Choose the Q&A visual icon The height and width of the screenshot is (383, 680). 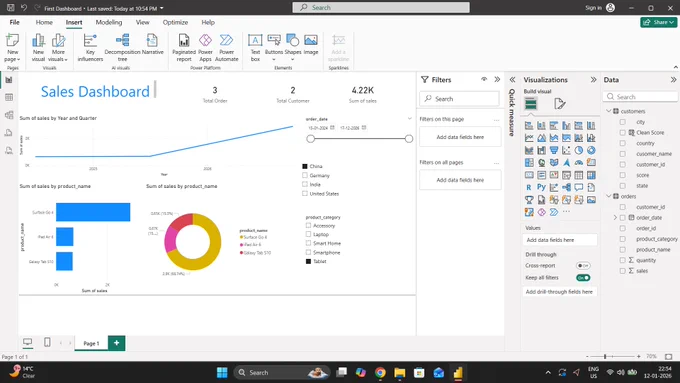579,187
